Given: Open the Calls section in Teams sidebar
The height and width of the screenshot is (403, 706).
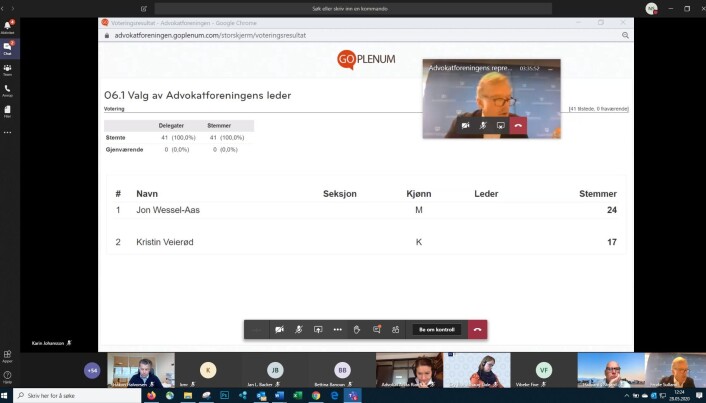Looking at the screenshot, I should [8, 91].
